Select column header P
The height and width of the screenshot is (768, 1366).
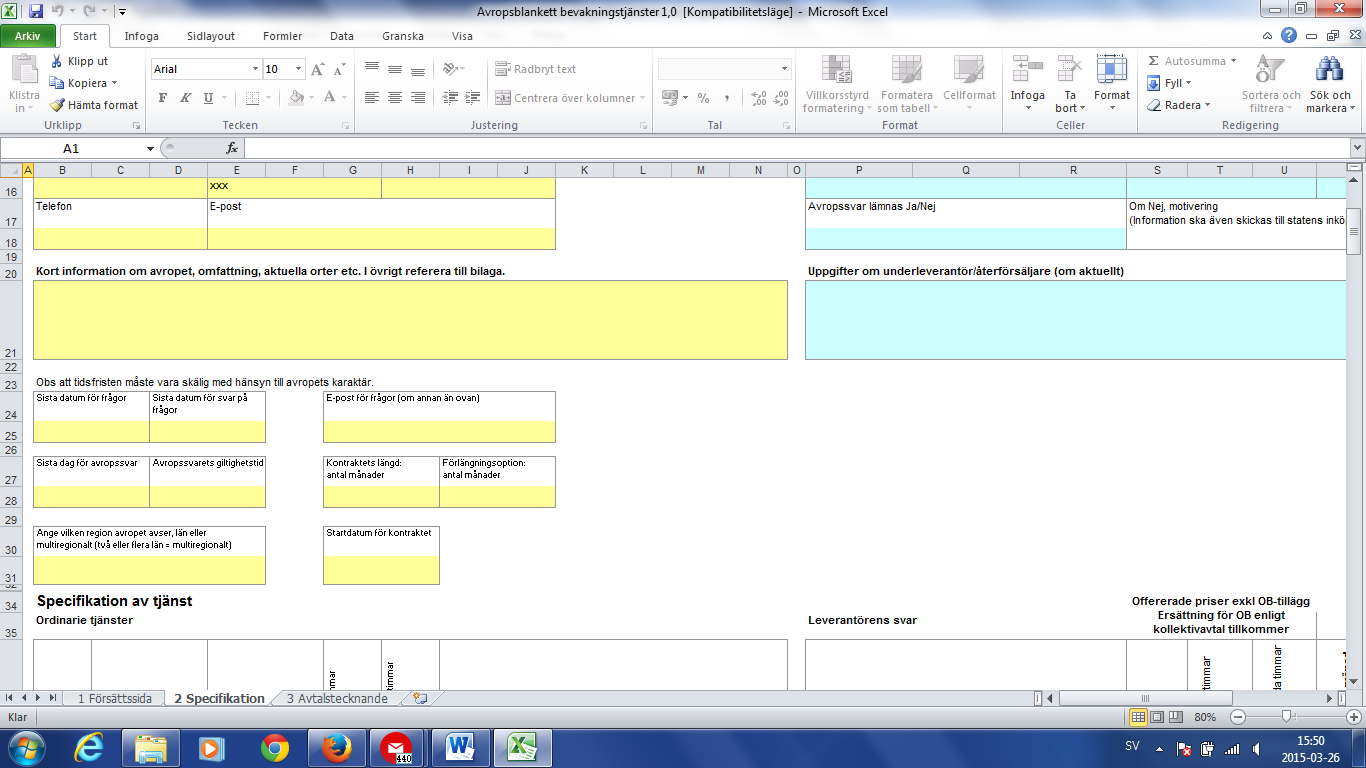(859, 169)
